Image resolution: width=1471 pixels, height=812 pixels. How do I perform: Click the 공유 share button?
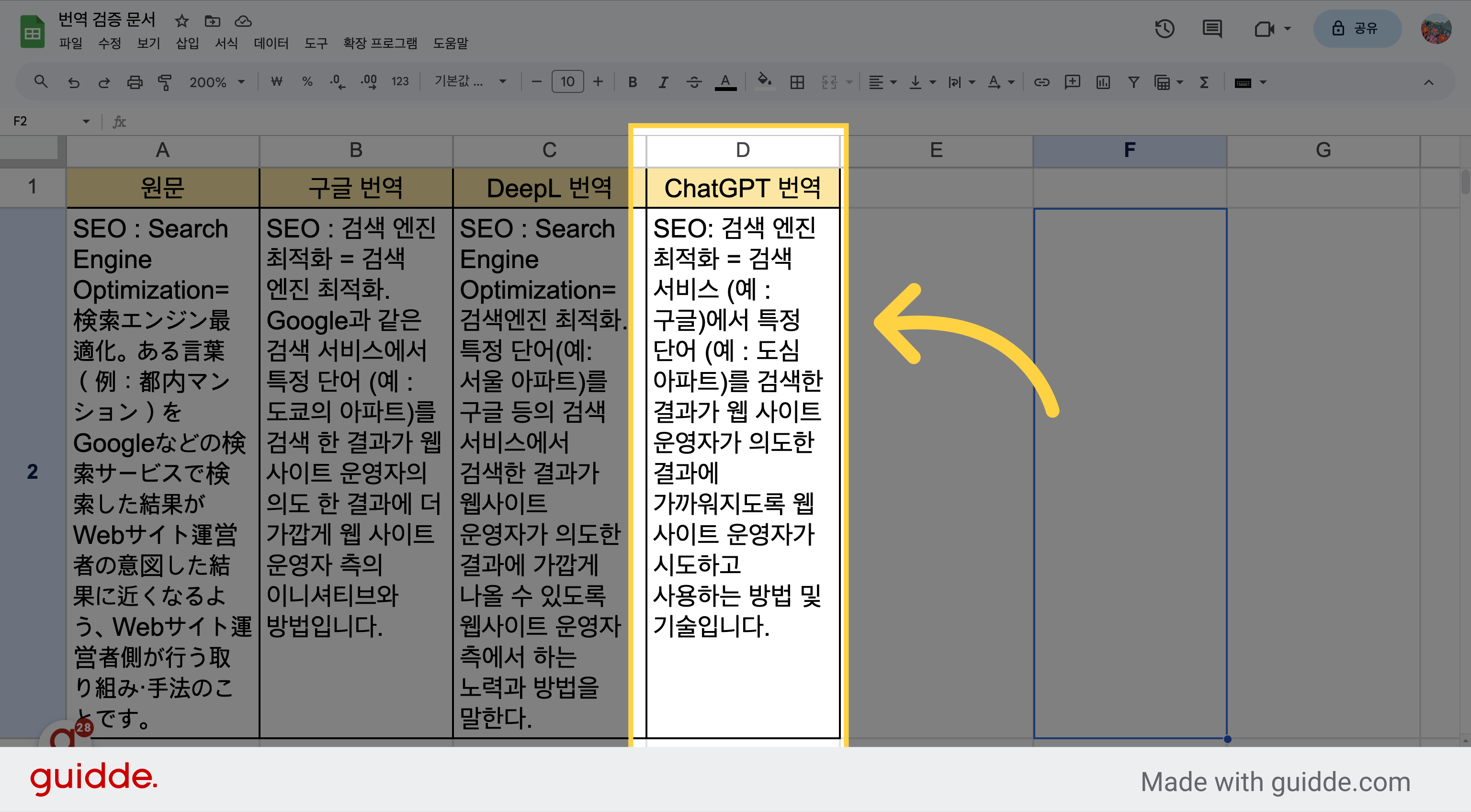pyautogui.click(x=1358, y=29)
